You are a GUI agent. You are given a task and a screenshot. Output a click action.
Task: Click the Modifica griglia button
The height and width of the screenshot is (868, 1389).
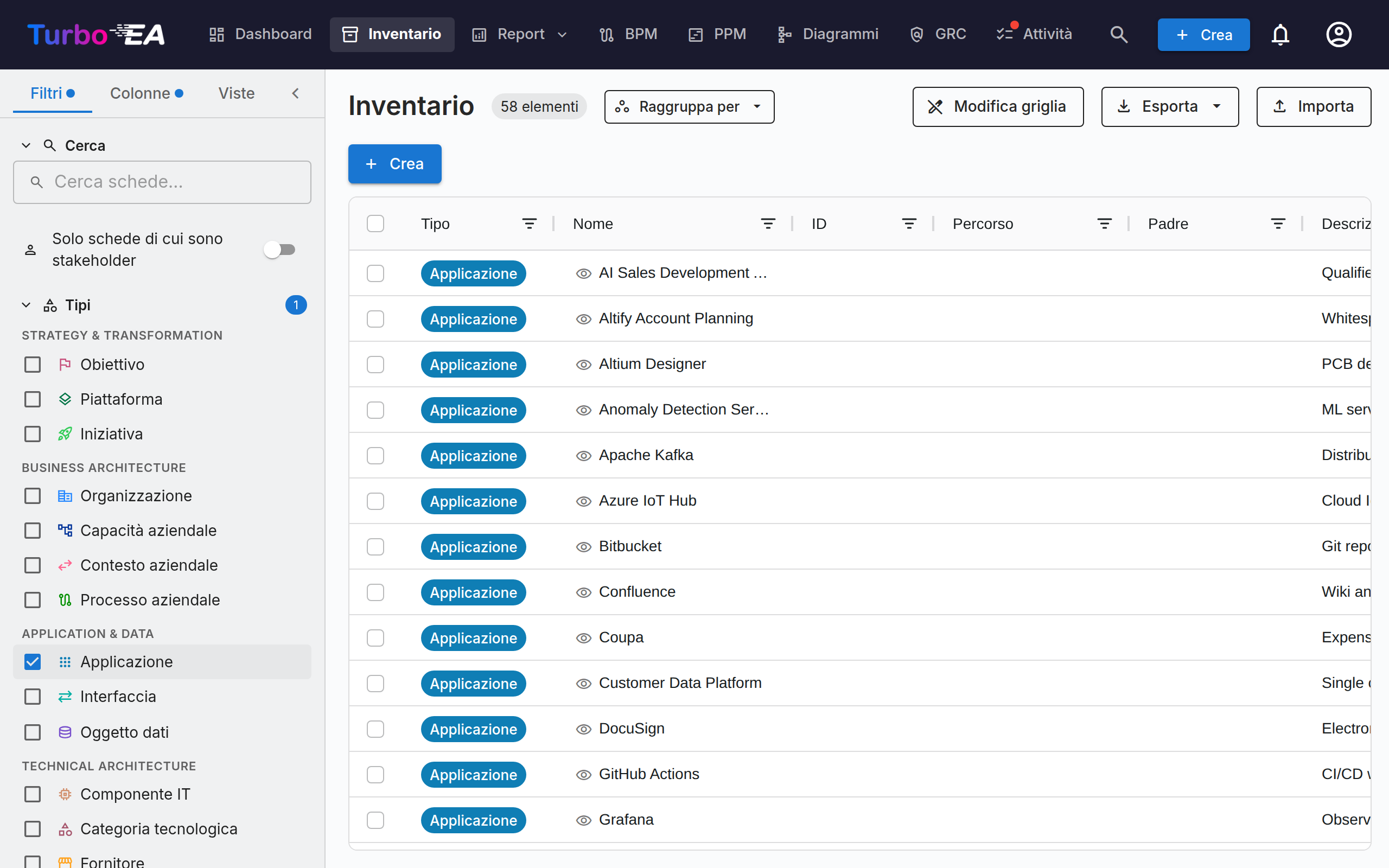click(x=998, y=107)
